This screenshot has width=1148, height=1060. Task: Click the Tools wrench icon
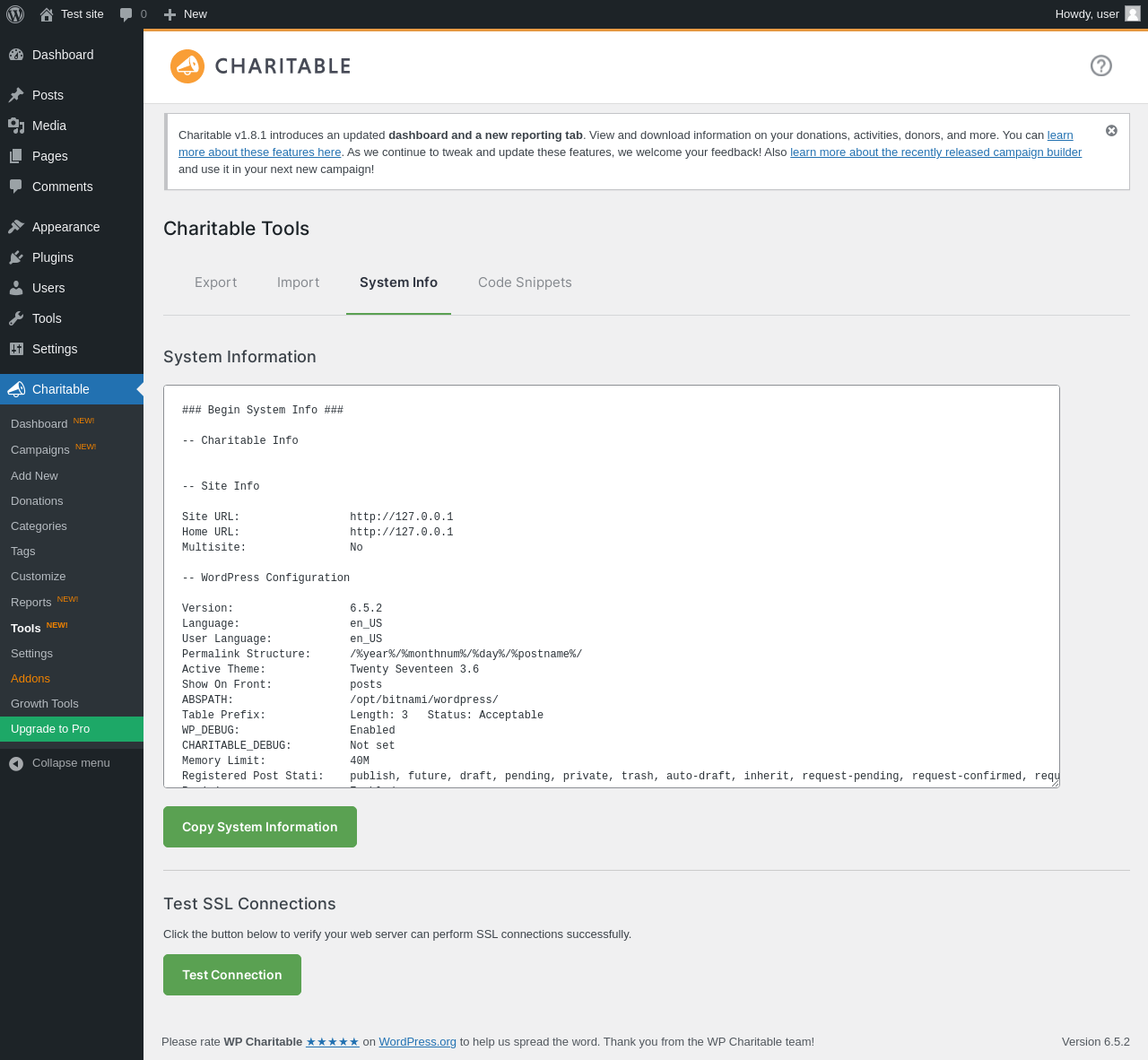[x=16, y=318]
